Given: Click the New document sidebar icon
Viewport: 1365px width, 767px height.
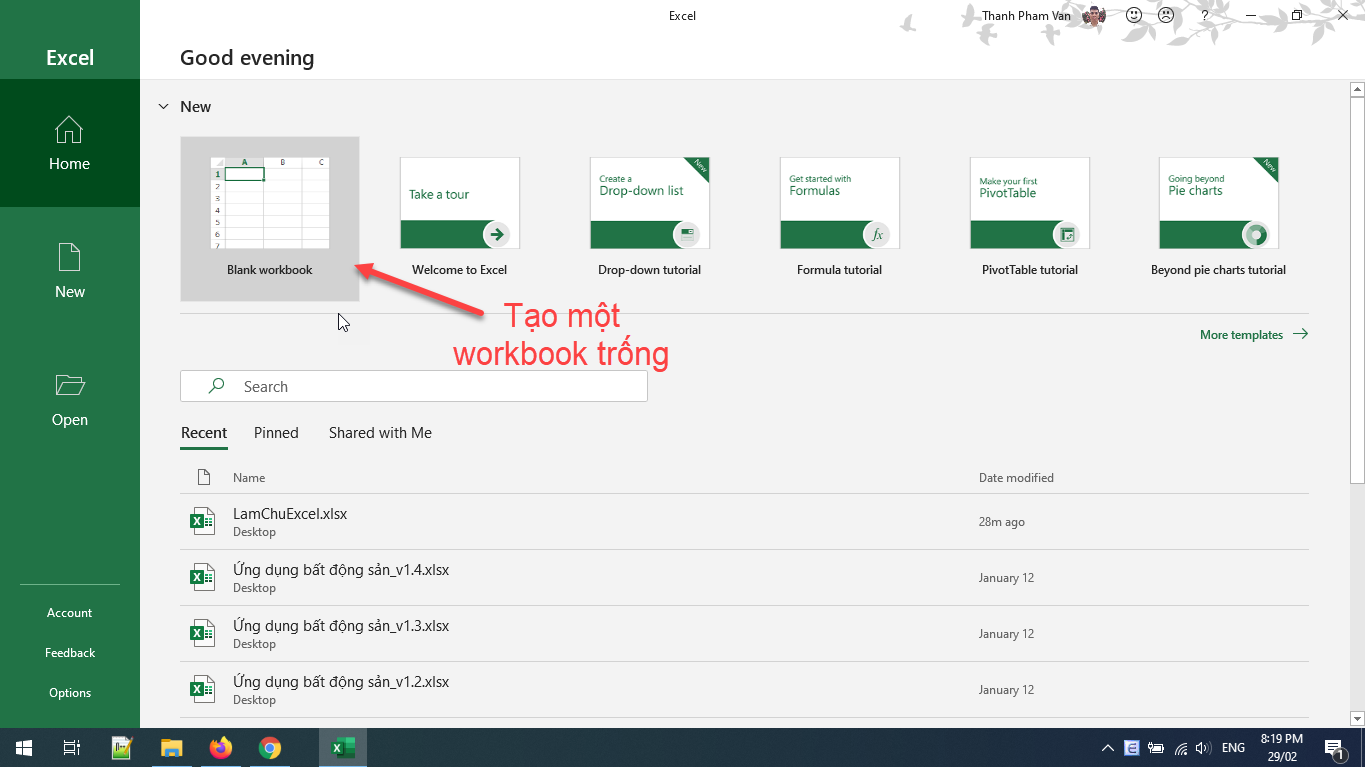Looking at the screenshot, I should pyautogui.click(x=69, y=258).
